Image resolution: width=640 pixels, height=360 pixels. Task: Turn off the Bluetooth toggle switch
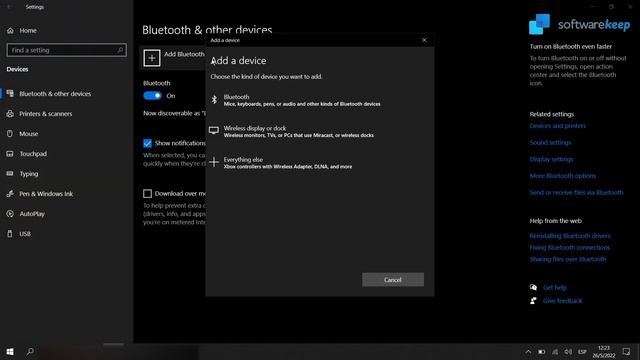[x=152, y=96]
